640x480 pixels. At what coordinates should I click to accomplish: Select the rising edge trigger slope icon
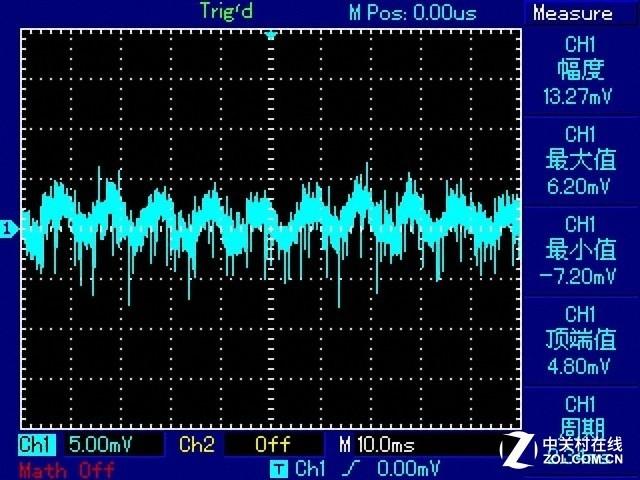pos(345,468)
